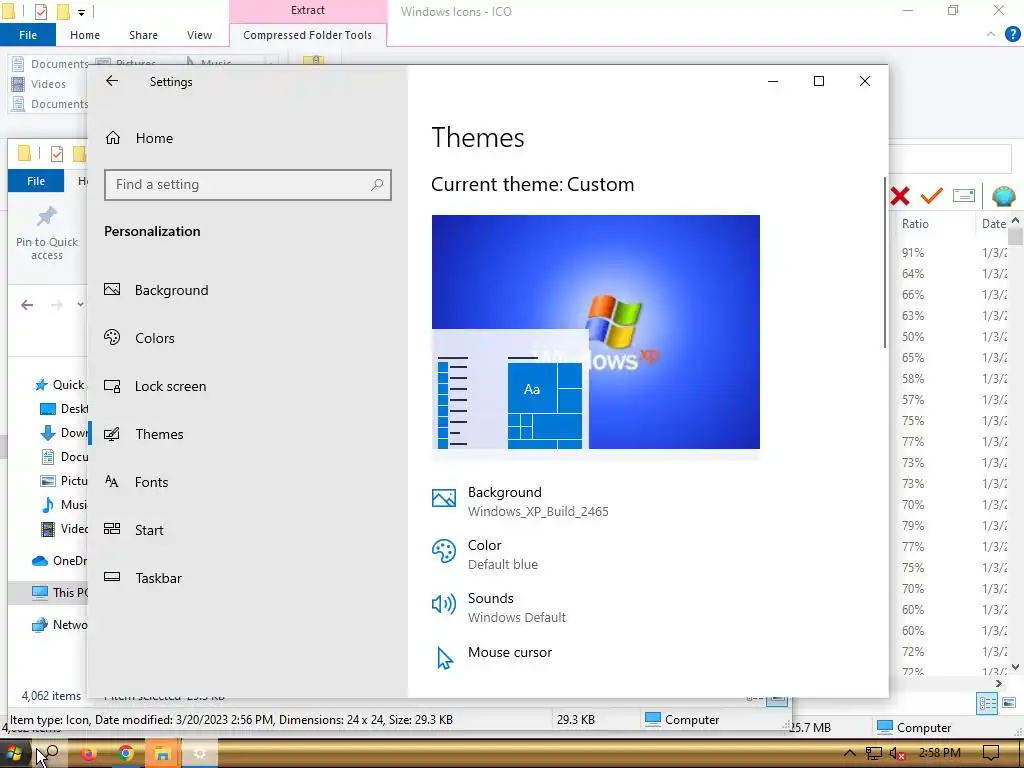1024x768 pixels.
Task: Select Quick access in the navigation tree
Action: coord(60,385)
